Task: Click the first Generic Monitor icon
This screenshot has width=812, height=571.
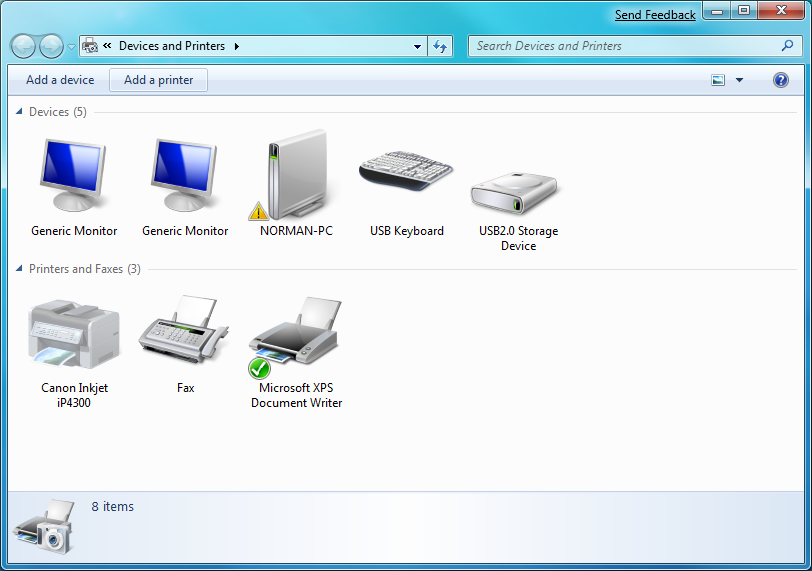Action: [x=74, y=176]
